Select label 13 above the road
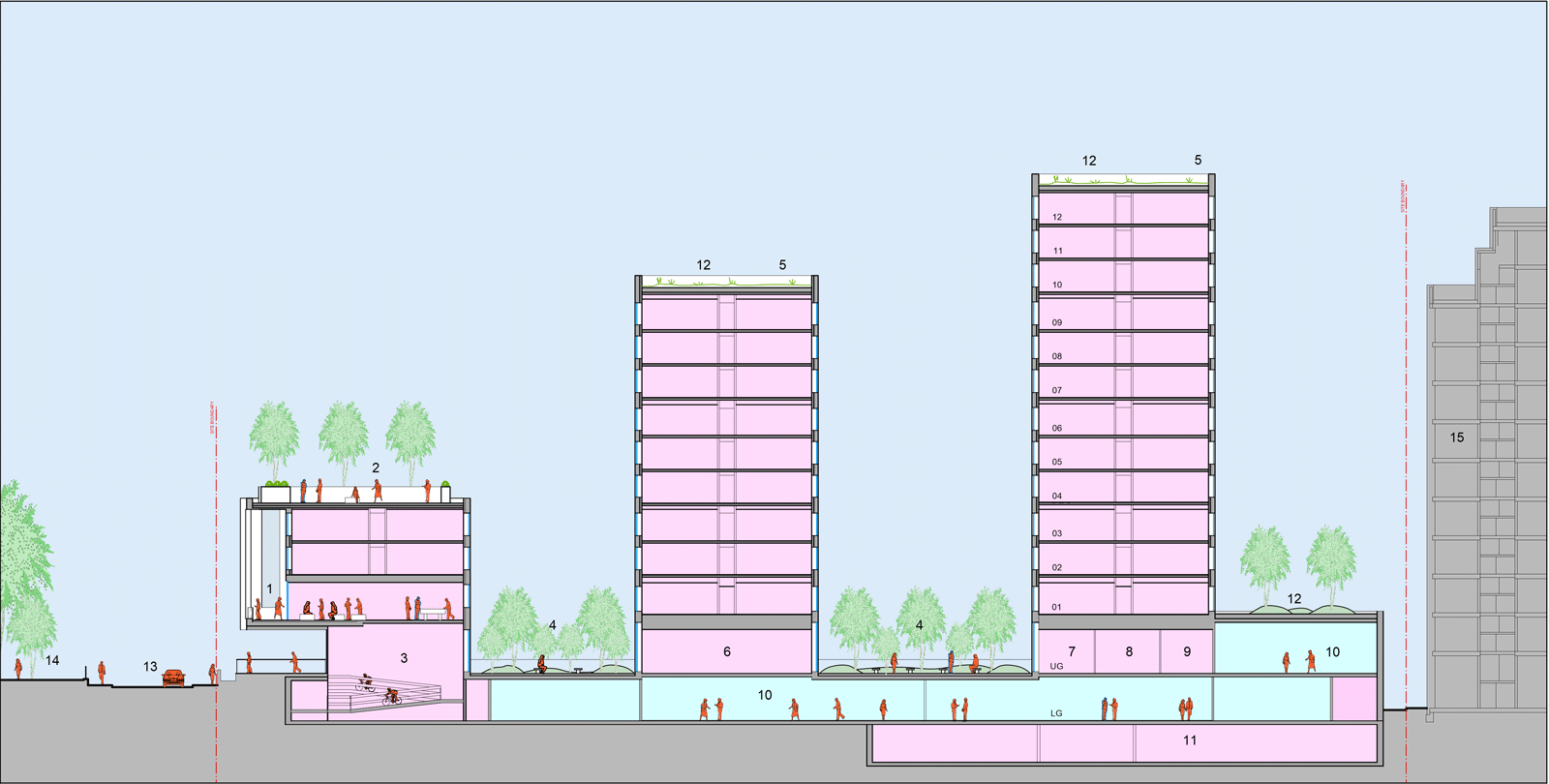The image size is (1549, 784). click(150, 667)
